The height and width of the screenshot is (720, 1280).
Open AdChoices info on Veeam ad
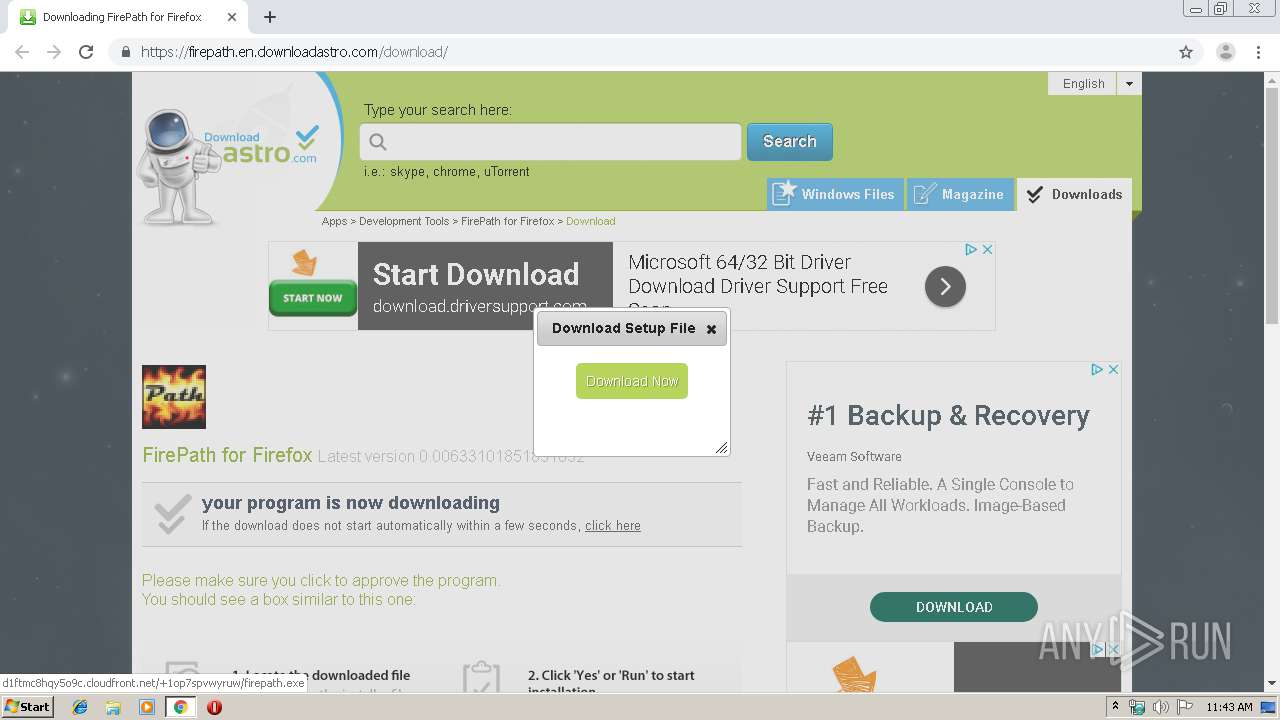[x=1097, y=369]
